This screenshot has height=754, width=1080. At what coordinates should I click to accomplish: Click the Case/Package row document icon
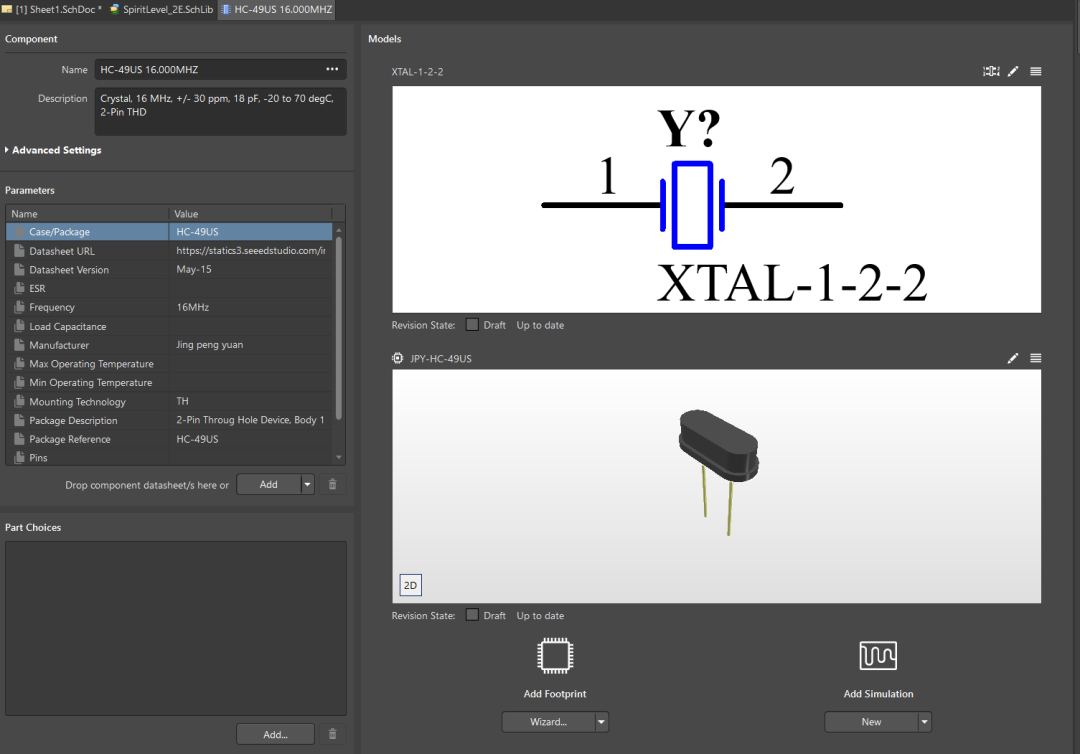pyautogui.click(x=19, y=232)
